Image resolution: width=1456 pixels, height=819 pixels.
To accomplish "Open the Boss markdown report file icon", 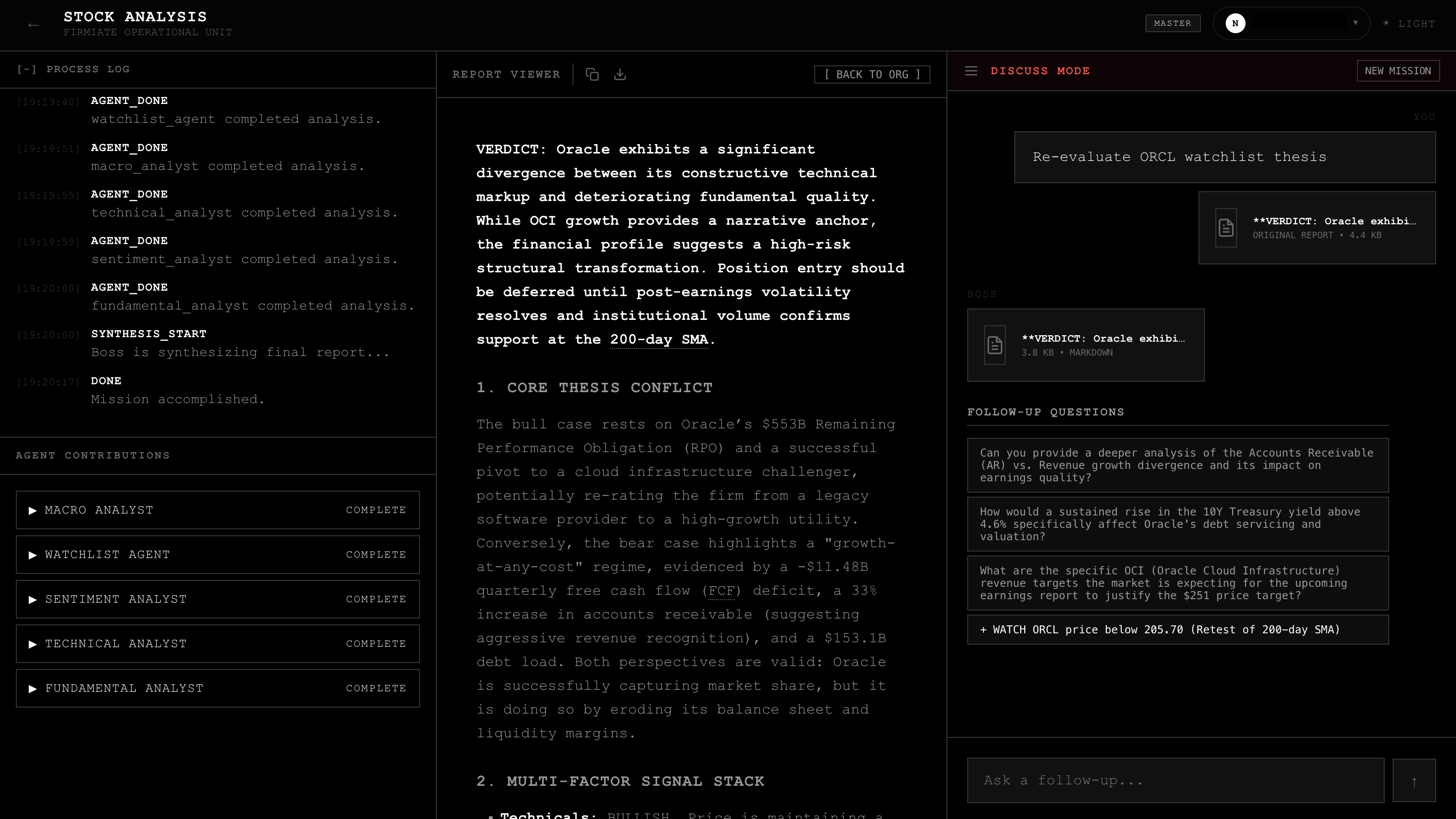I will 994,345.
